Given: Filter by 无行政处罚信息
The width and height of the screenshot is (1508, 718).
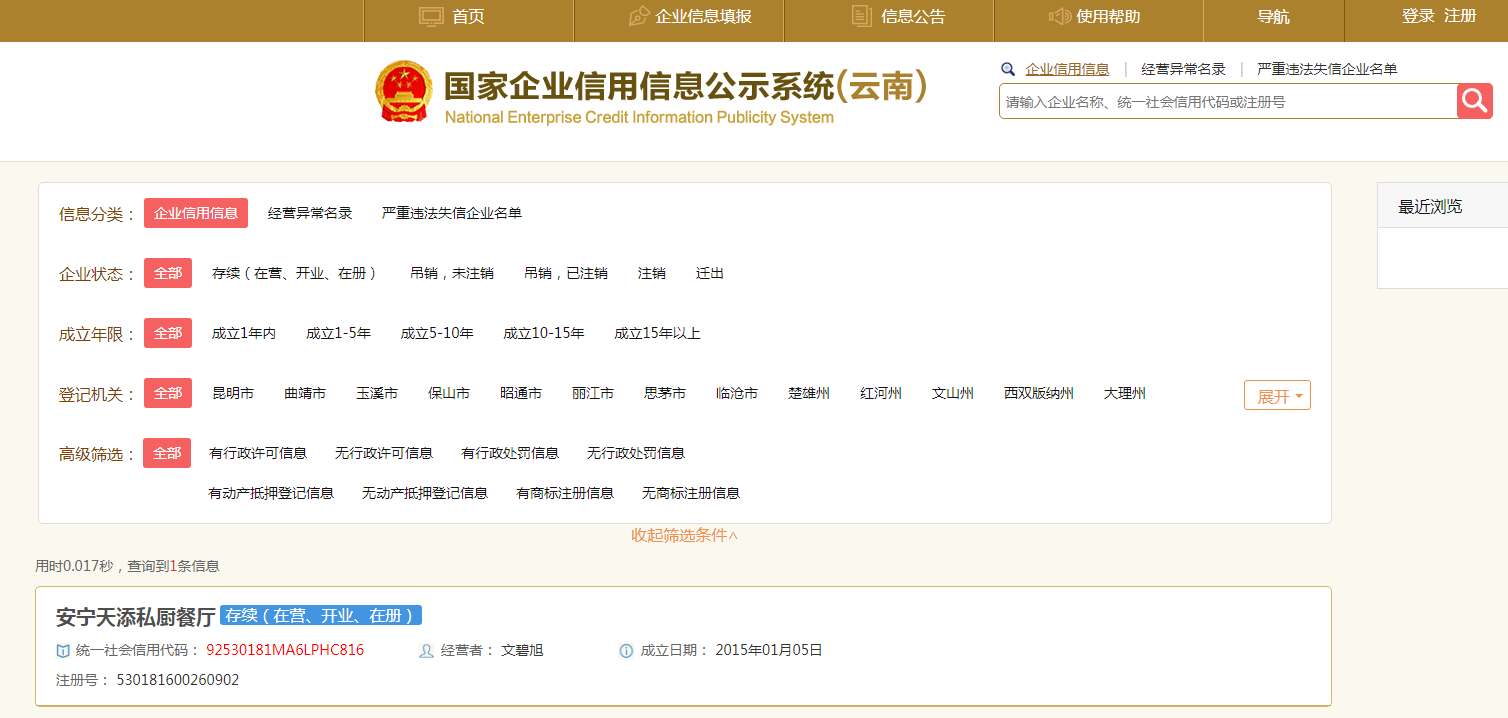Looking at the screenshot, I should 636,453.
